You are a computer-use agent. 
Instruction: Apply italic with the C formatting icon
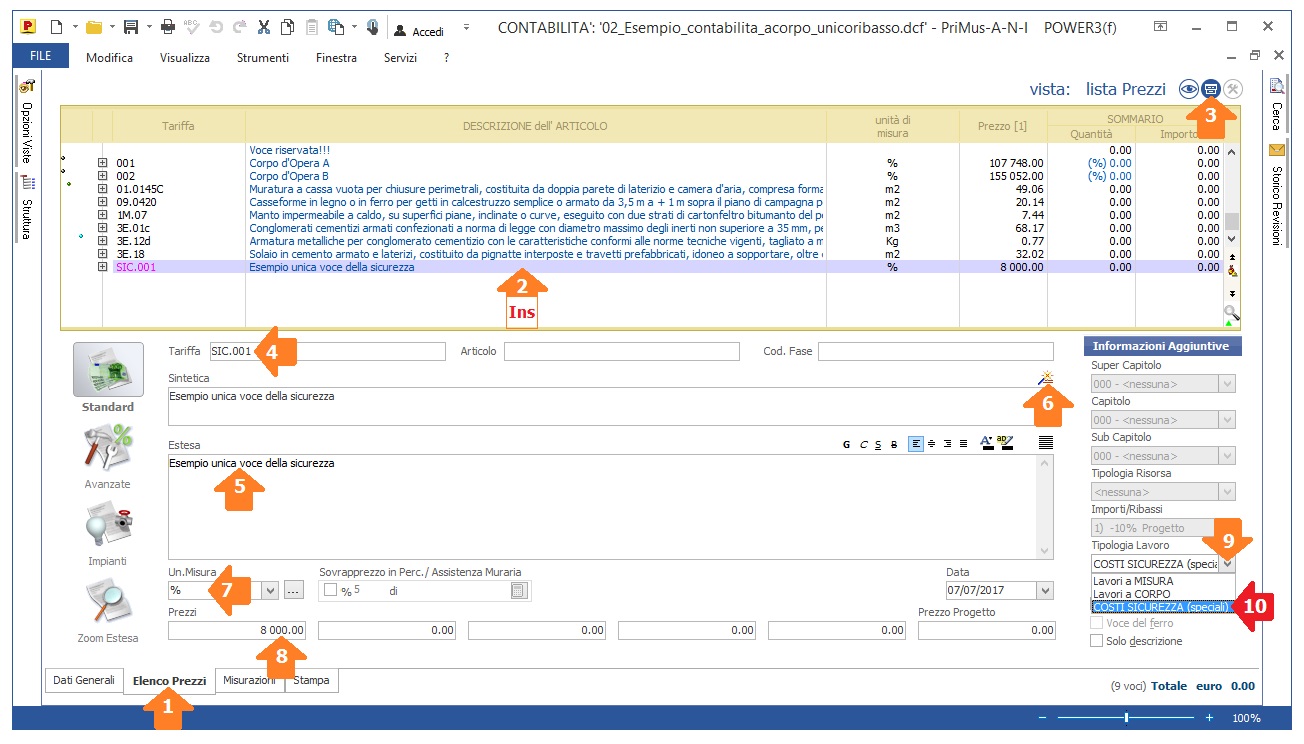coord(863,444)
